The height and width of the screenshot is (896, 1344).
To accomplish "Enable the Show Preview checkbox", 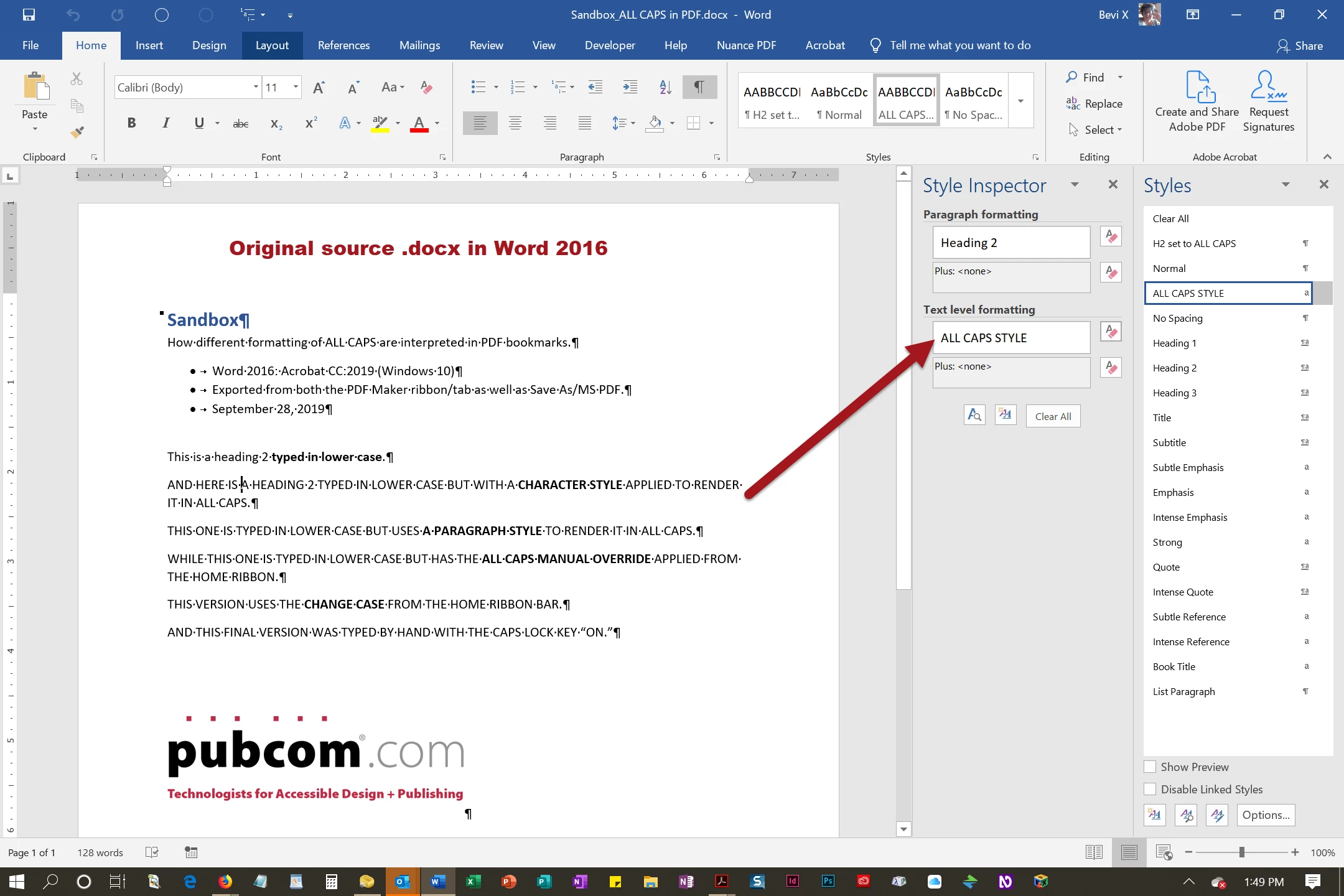I will (x=1150, y=767).
